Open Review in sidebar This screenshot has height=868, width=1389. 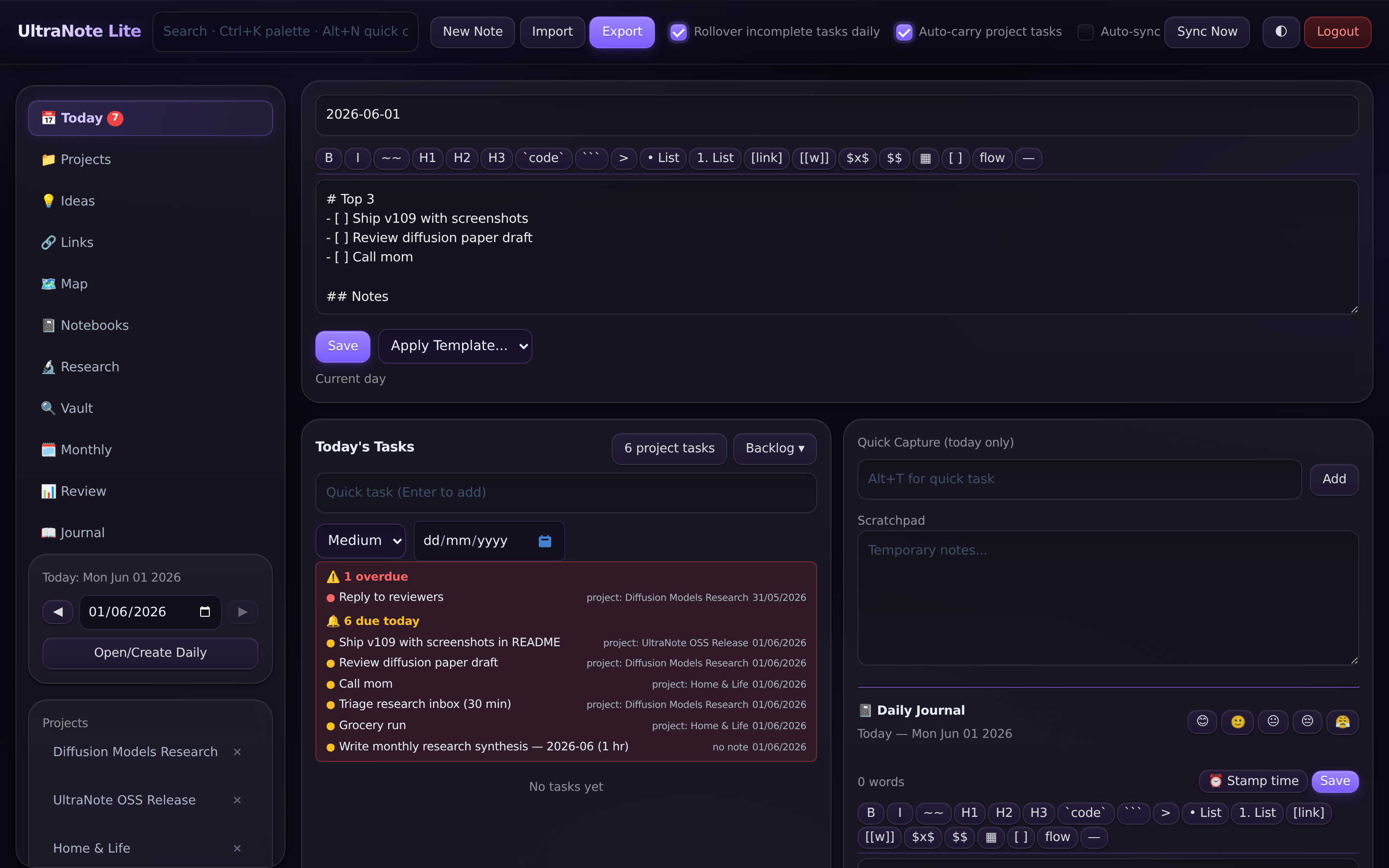(x=150, y=491)
